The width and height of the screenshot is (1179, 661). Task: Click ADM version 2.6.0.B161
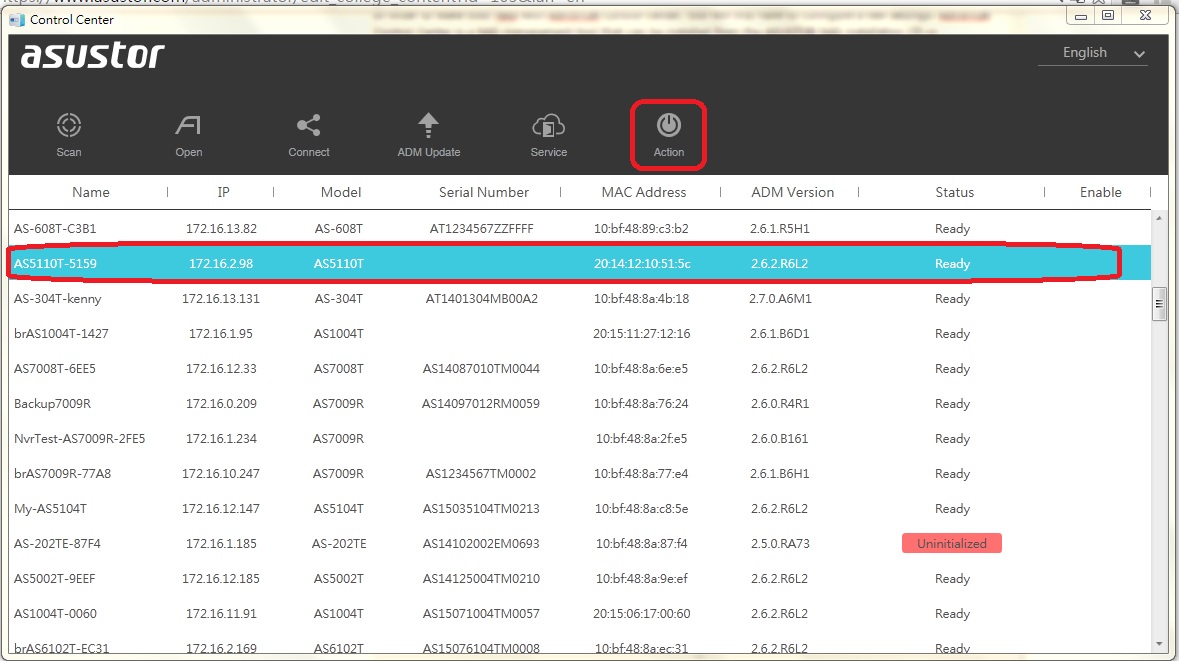pyautogui.click(x=779, y=438)
